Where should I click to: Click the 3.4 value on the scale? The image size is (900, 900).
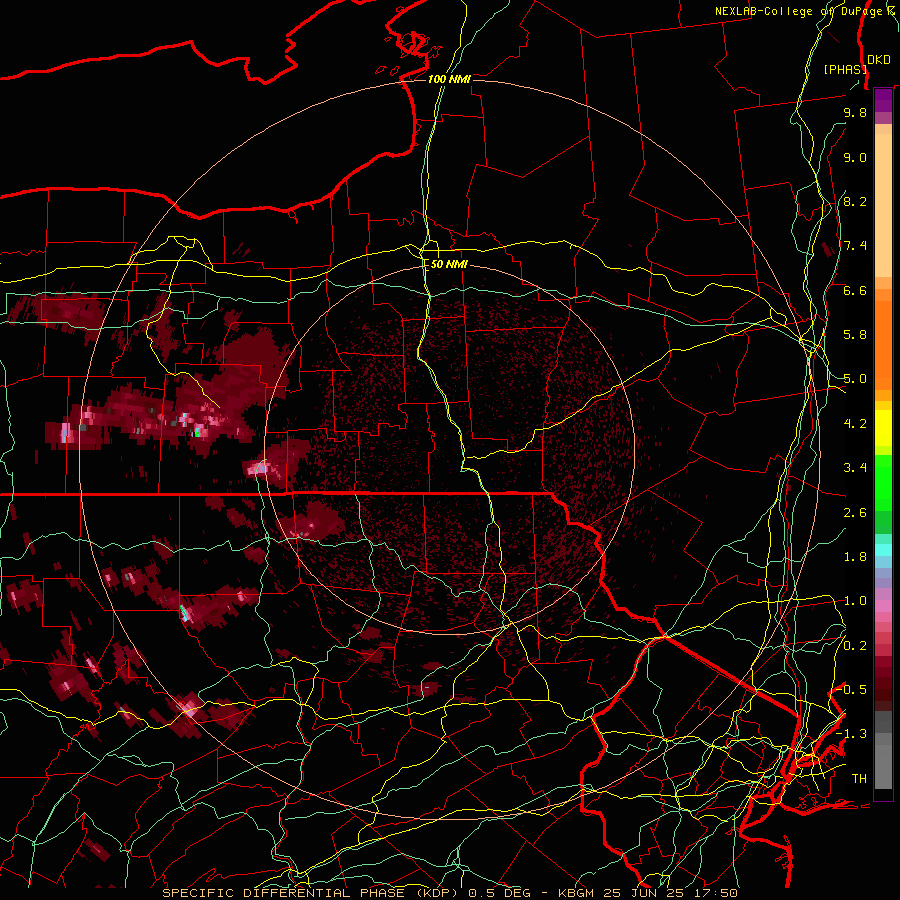click(x=855, y=468)
